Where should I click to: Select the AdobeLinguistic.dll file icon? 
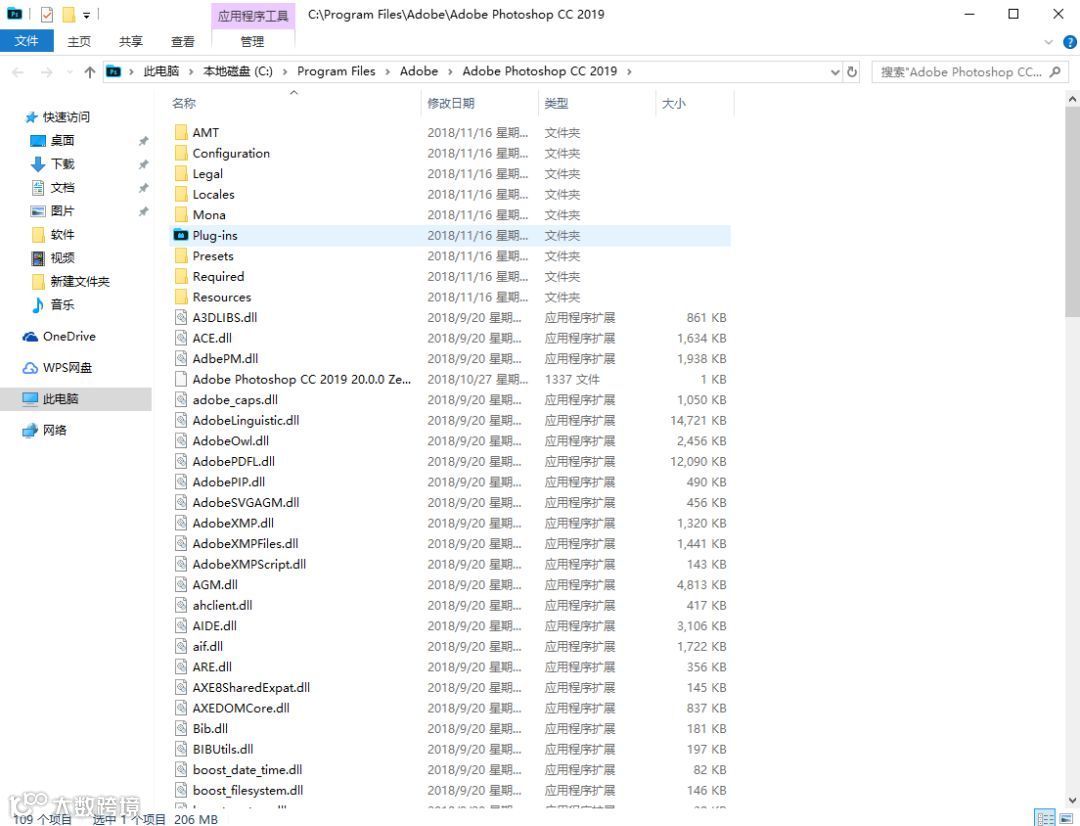point(181,420)
